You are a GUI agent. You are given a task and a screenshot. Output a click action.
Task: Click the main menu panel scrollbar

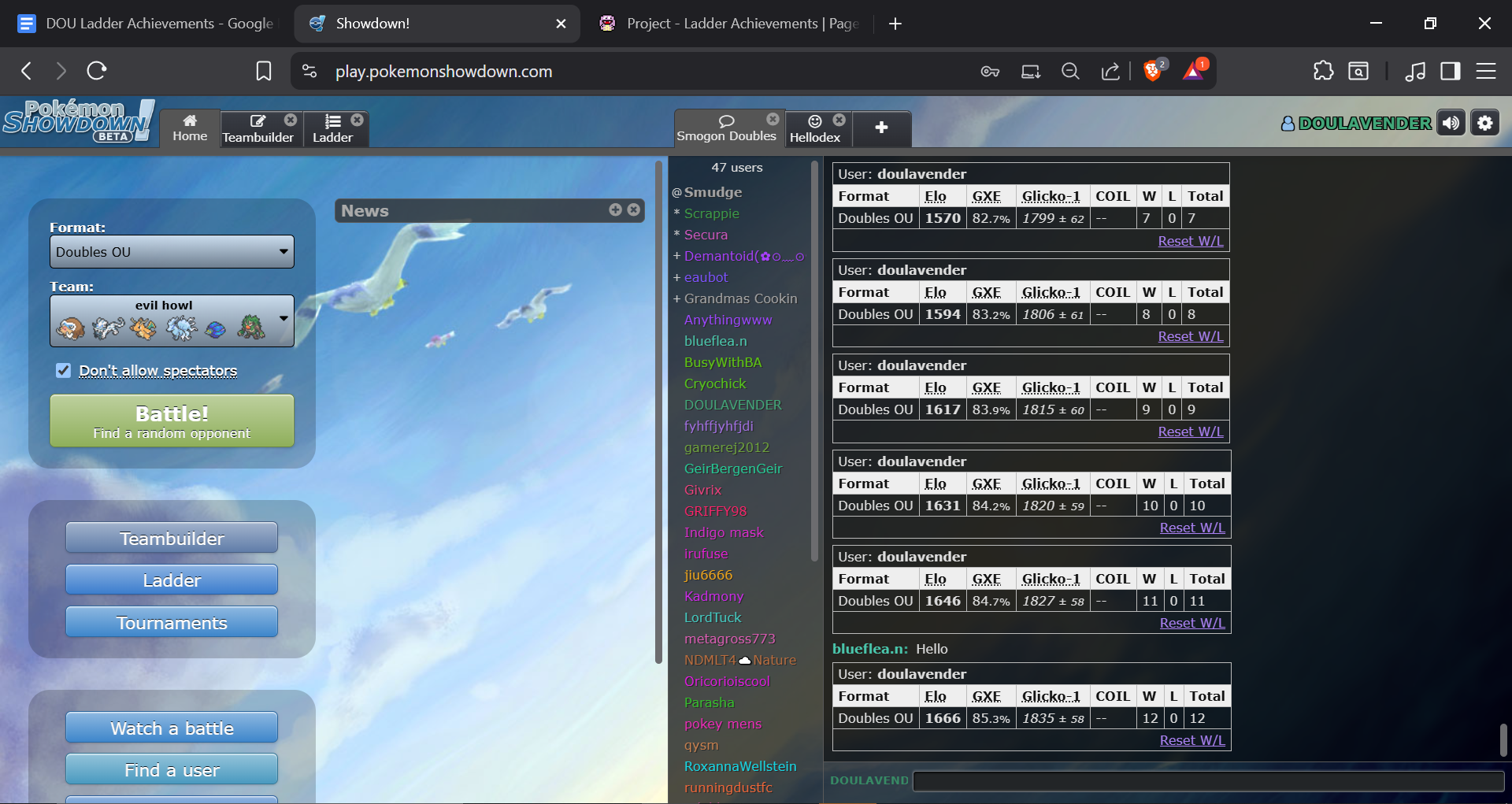point(658,411)
